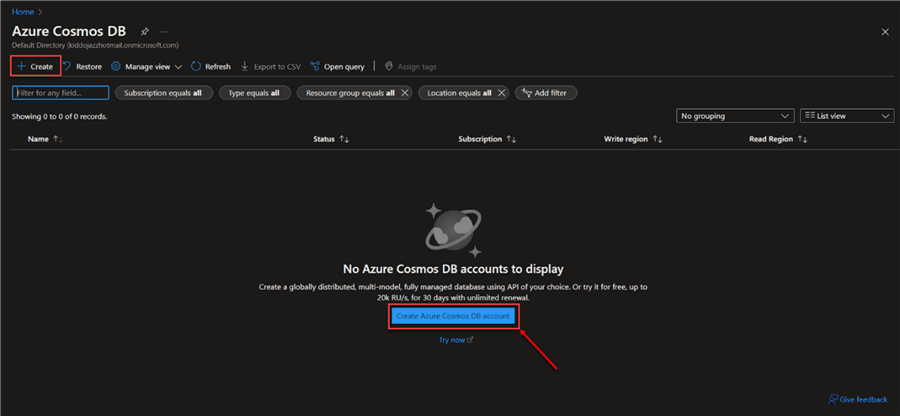Sort by Write region column
This screenshot has height=416, width=900.
tap(633, 139)
